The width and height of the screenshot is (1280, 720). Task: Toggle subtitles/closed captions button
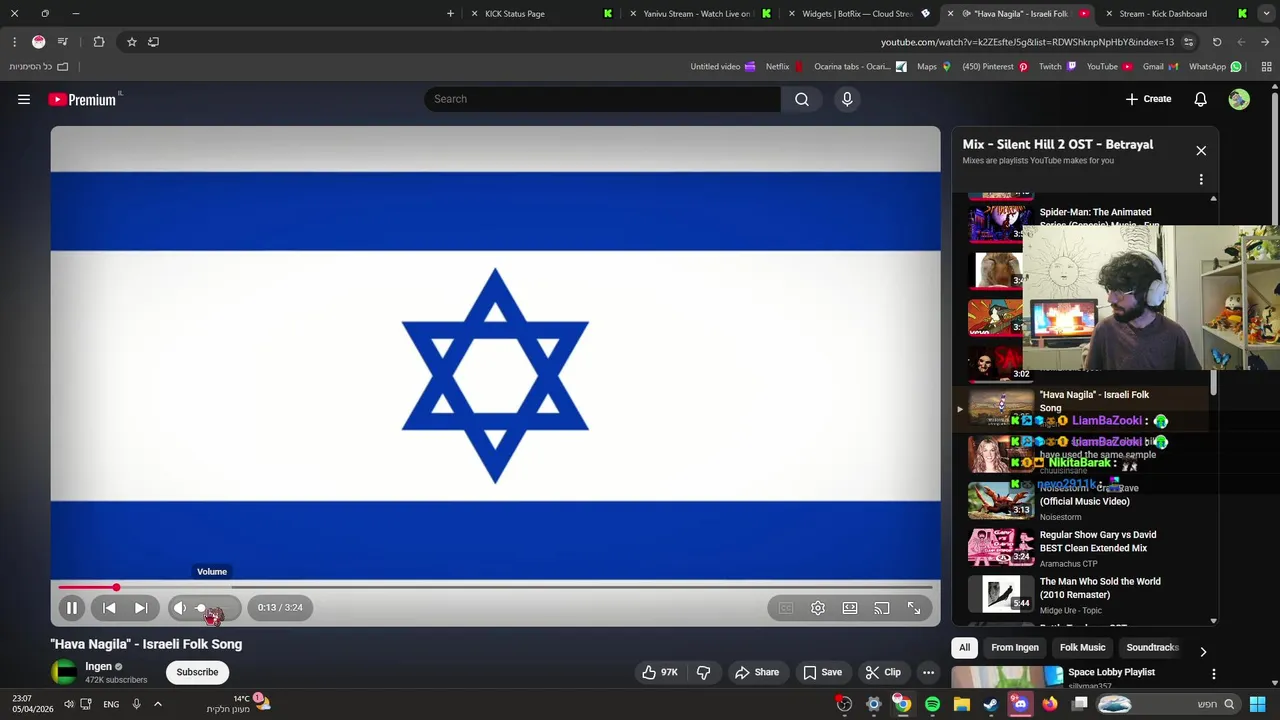tap(786, 608)
